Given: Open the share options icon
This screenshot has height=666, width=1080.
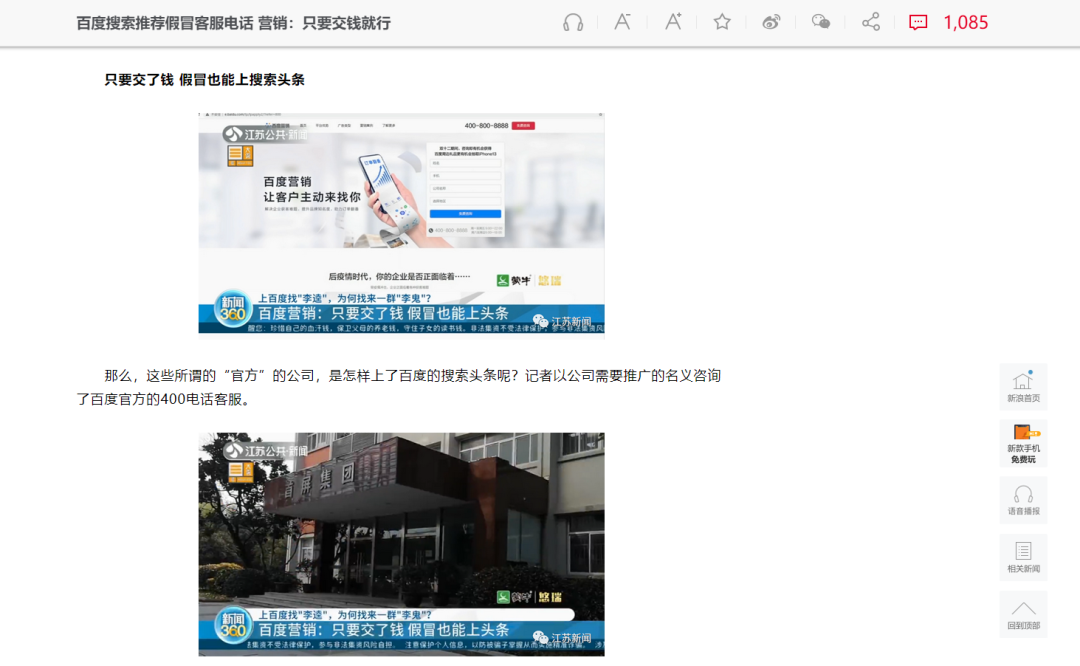Looking at the screenshot, I should click(871, 22).
